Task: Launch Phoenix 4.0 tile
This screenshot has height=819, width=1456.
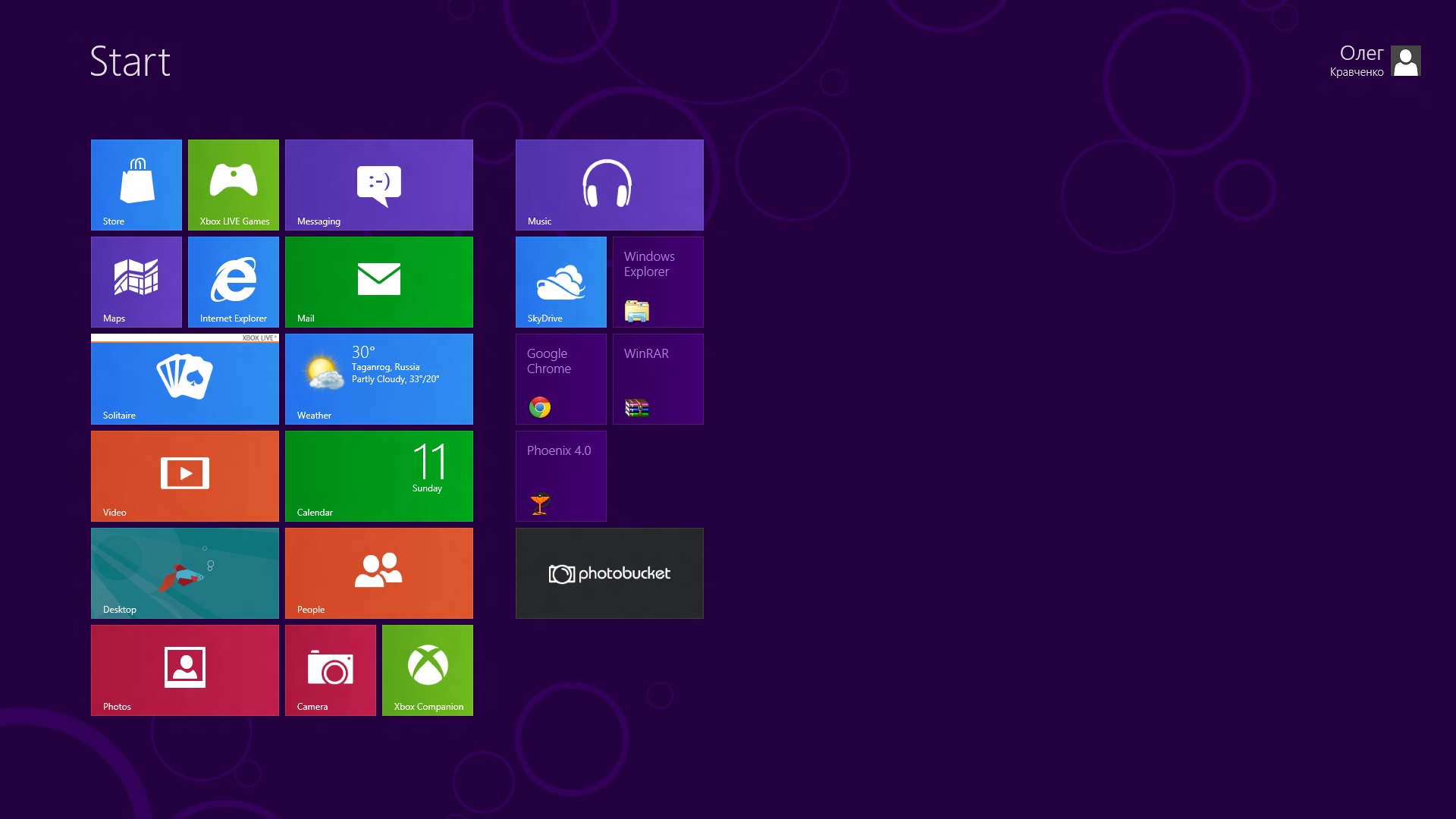Action: pos(561,476)
